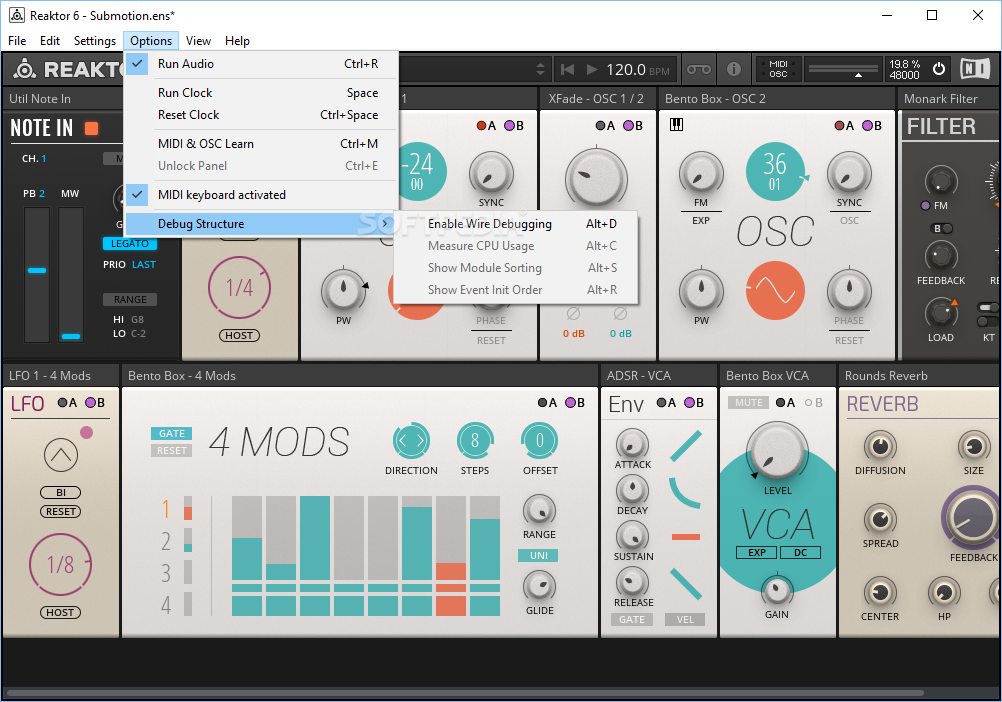Click the VCA LEVEL knob
This screenshot has height=702, width=1002.
[x=777, y=451]
